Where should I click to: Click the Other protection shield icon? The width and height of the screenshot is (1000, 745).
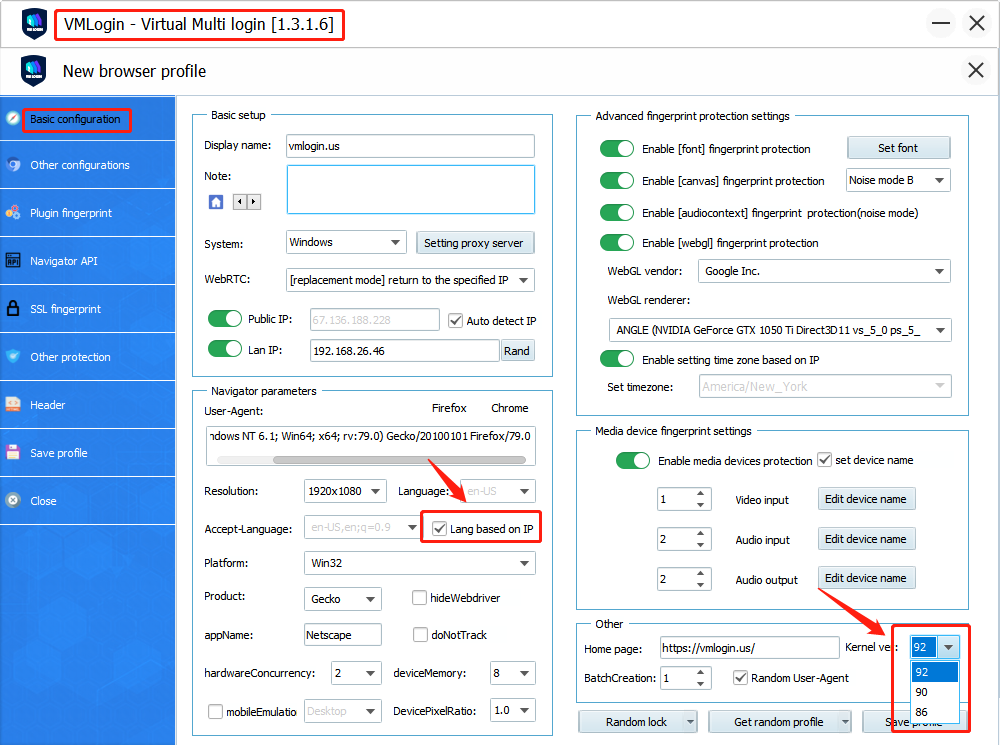pyautogui.click(x=13, y=357)
